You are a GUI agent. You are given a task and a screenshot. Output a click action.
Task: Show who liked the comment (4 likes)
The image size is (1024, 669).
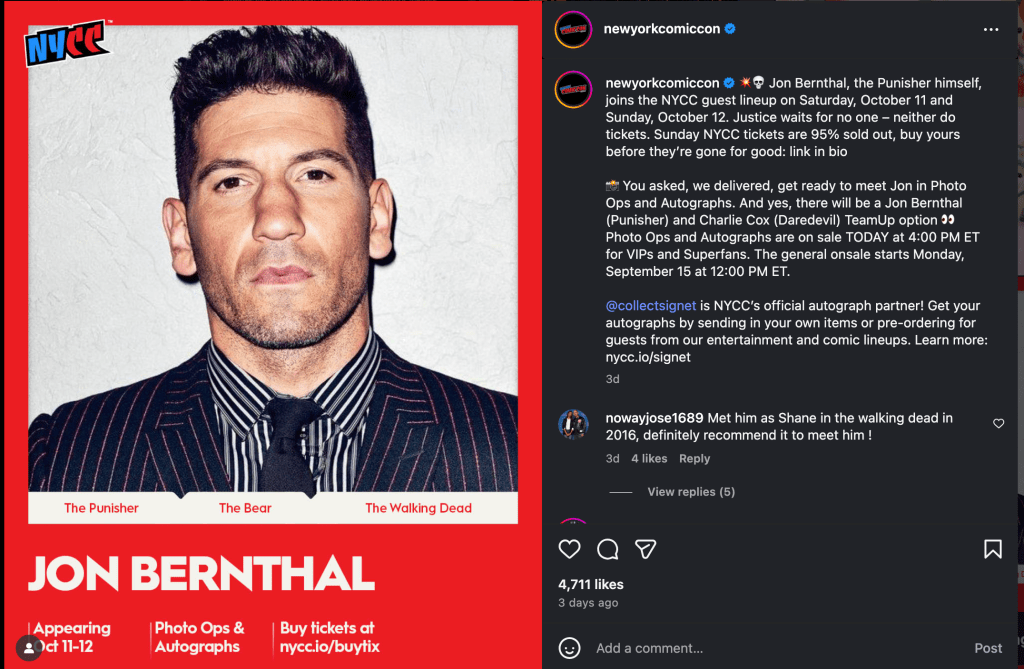click(x=649, y=459)
